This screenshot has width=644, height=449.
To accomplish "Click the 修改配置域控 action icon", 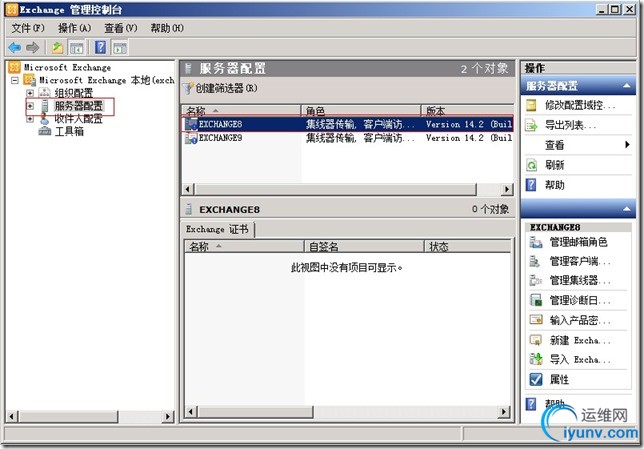I will pos(531,105).
